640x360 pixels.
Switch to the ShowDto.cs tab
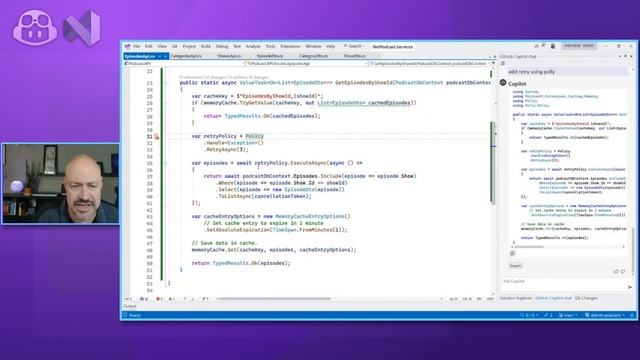[354, 56]
